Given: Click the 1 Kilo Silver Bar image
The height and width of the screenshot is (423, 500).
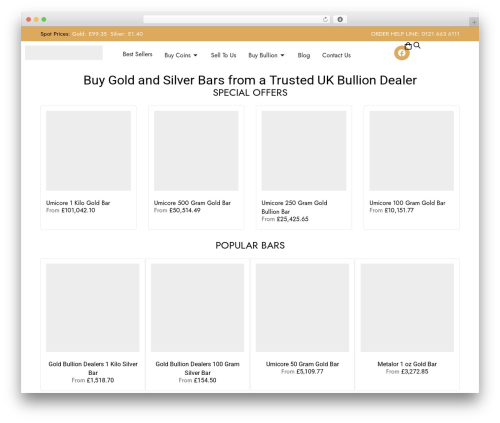Looking at the screenshot, I should tap(93, 308).
